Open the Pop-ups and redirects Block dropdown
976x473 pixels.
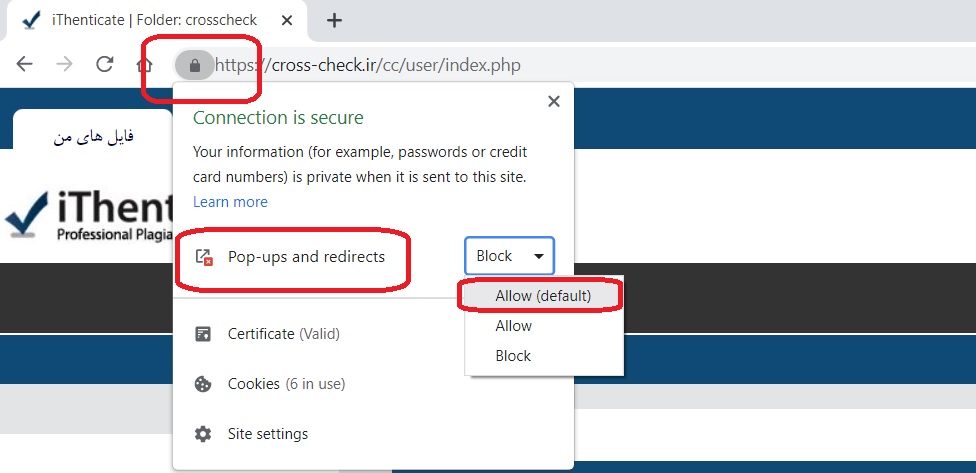click(509, 256)
